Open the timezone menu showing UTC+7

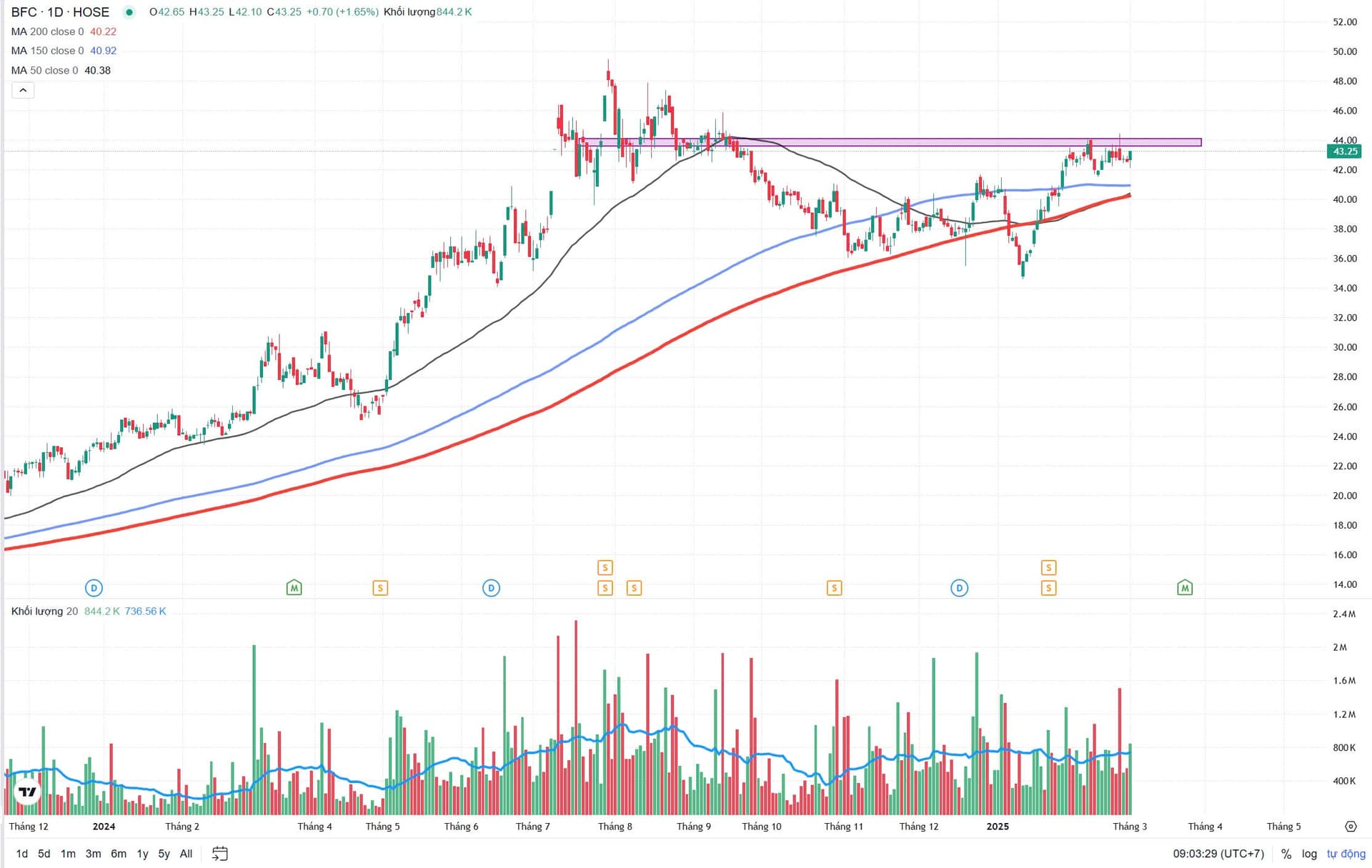[x=1218, y=854]
